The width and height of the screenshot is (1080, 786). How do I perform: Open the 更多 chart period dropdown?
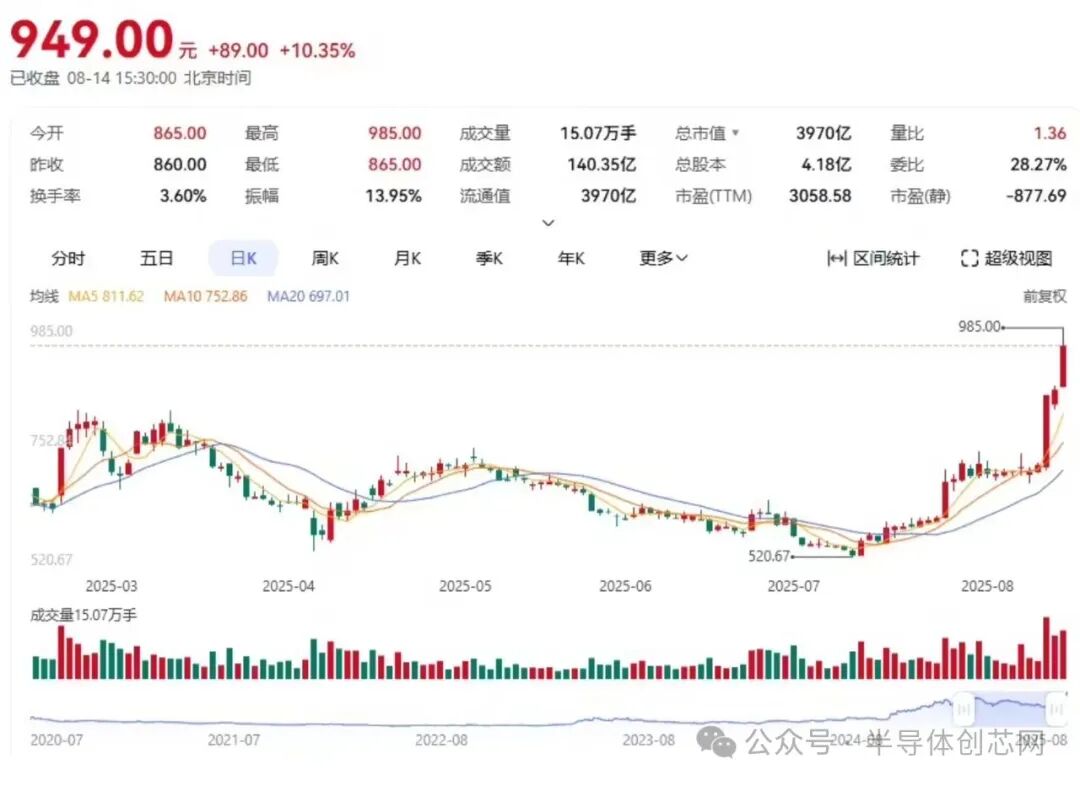661,258
